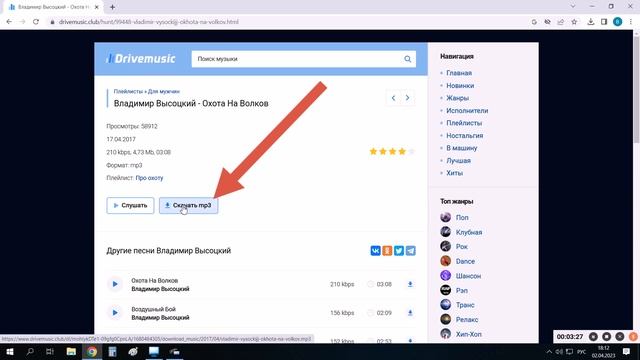Click the browser Back arrow
The width and height of the screenshot is (640, 360).
(x=9, y=22)
